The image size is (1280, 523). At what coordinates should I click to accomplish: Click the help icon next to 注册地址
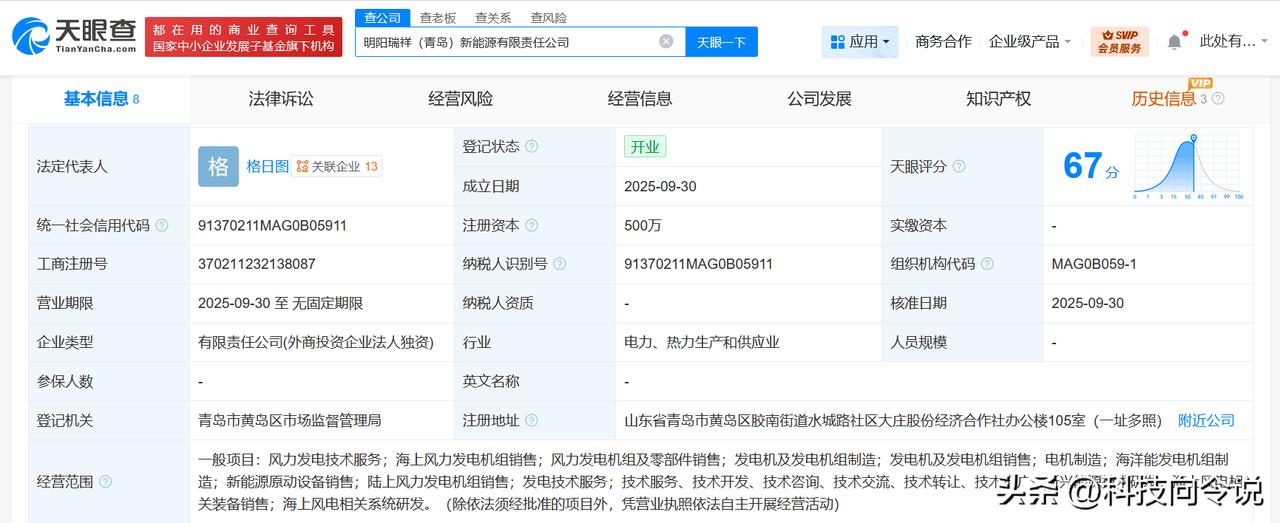click(x=532, y=421)
